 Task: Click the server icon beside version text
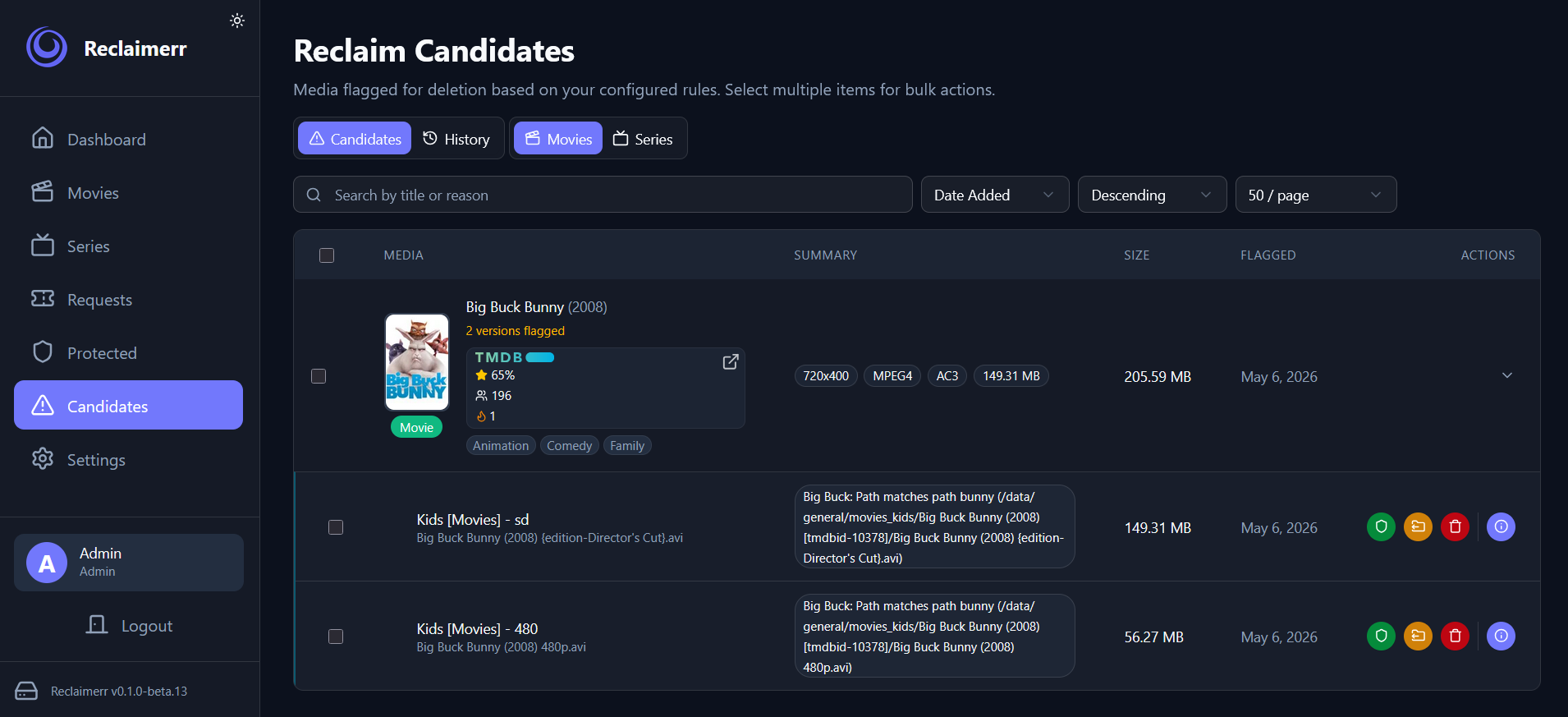pos(26,691)
